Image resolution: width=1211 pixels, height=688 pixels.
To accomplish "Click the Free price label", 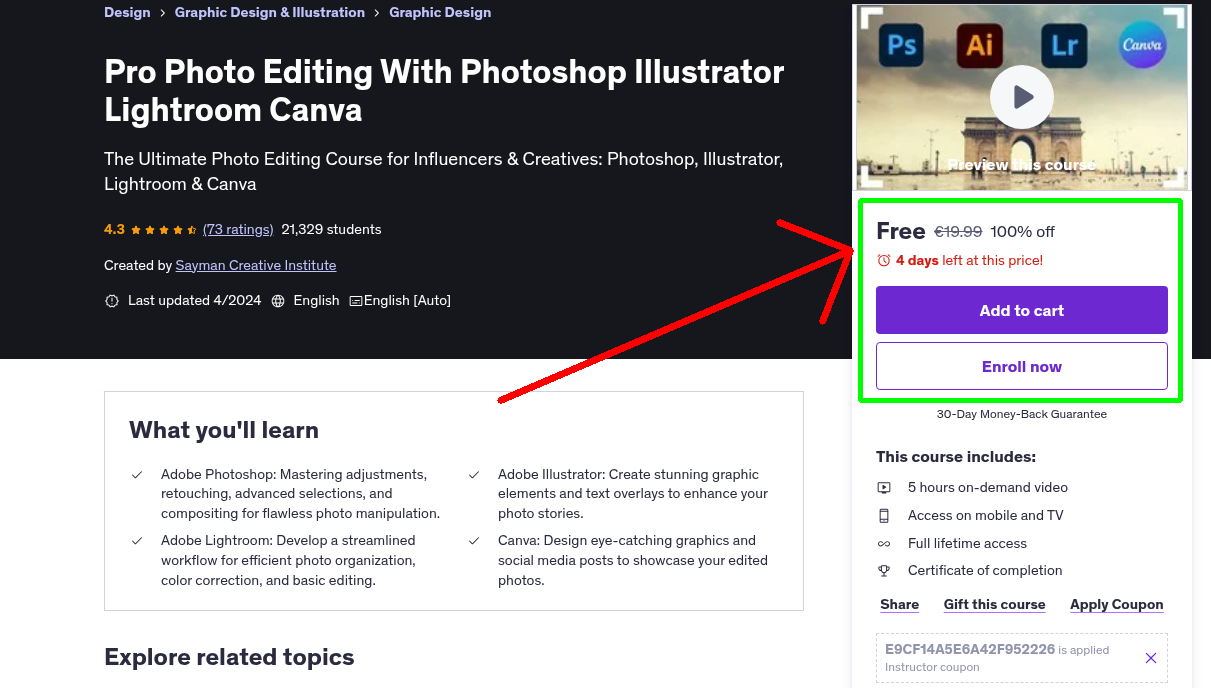I will 901,231.
